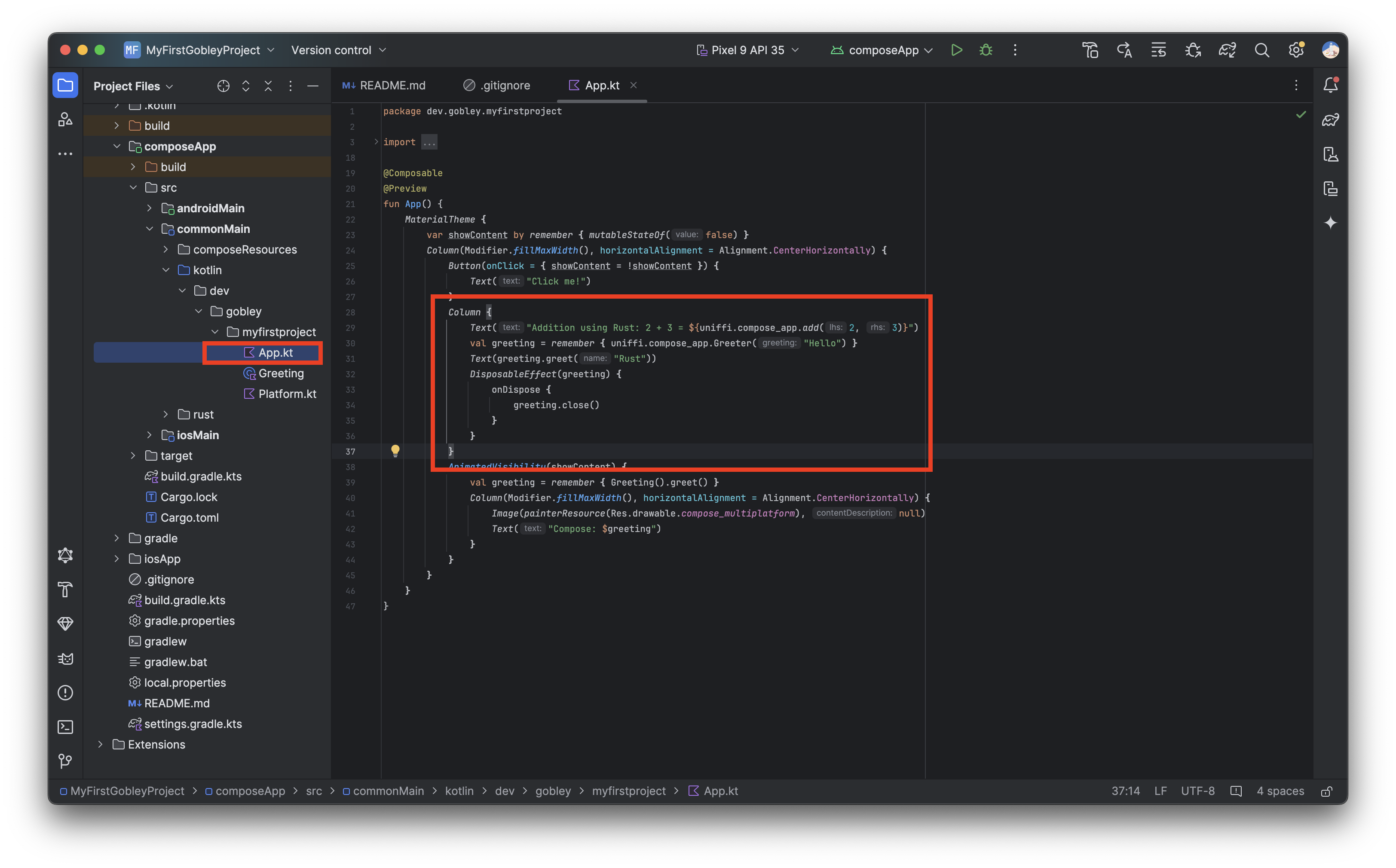This screenshot has width=1396, height=868.
Task: Open the user account avatar
Action: [x=1331, y=50]
